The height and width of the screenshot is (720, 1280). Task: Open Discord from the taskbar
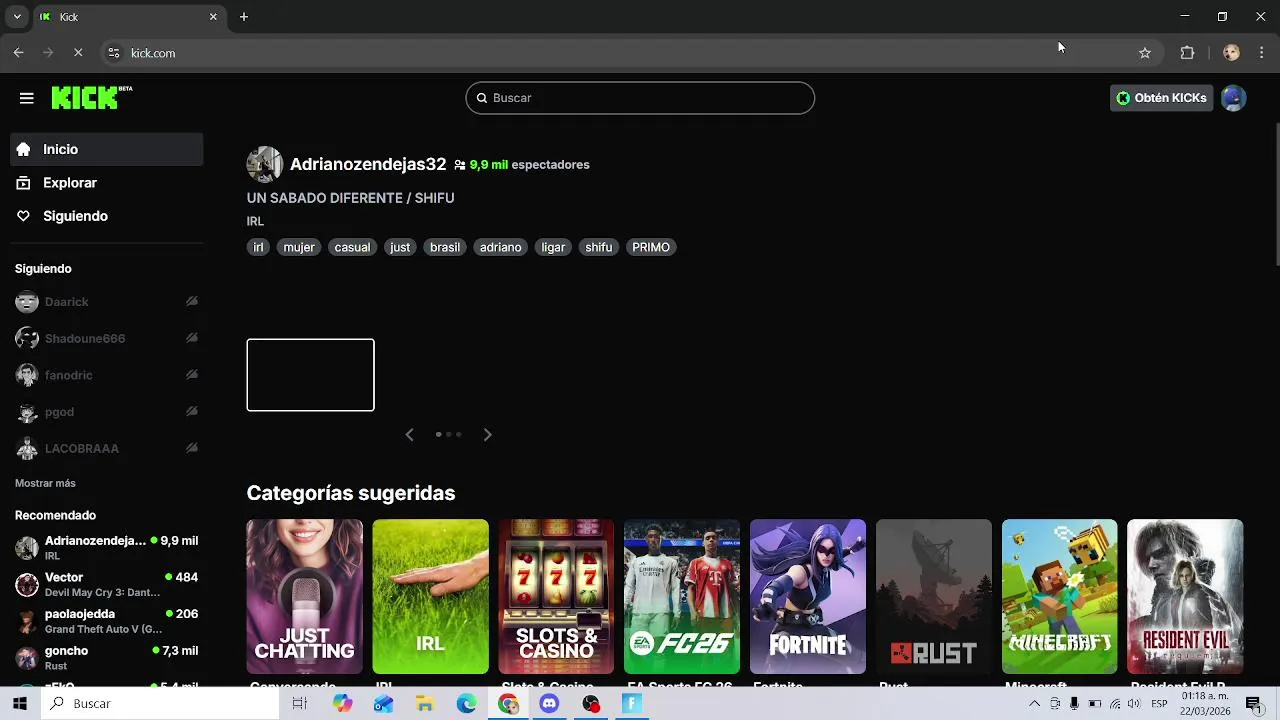click(549, 704)
